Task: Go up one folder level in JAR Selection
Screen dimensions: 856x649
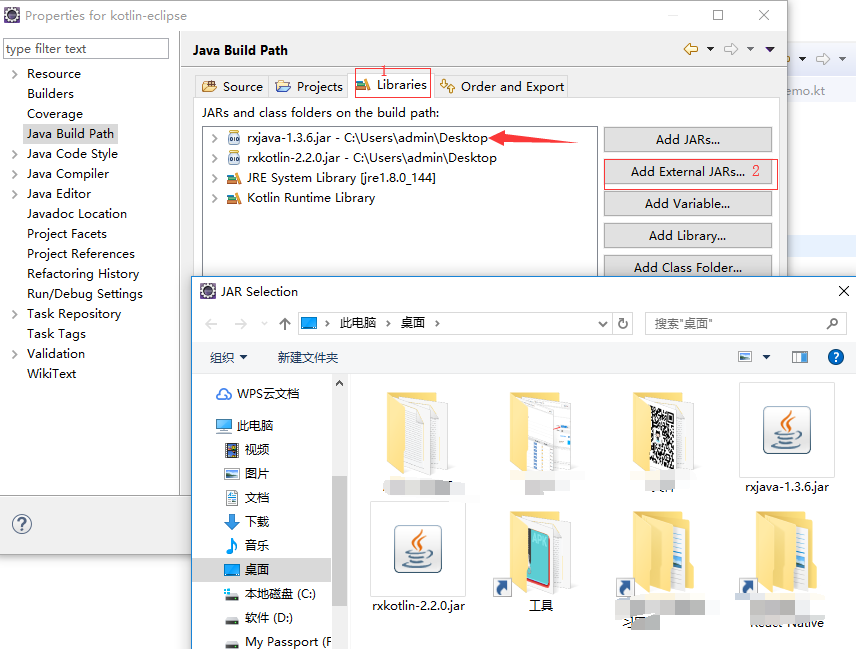Action: (284, 324)
